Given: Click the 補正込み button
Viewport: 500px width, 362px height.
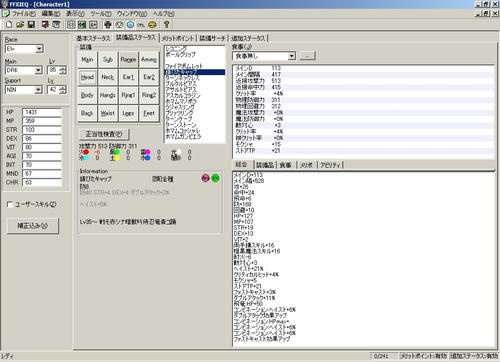Looking at the screenshot, I should (x=33, y=226).
